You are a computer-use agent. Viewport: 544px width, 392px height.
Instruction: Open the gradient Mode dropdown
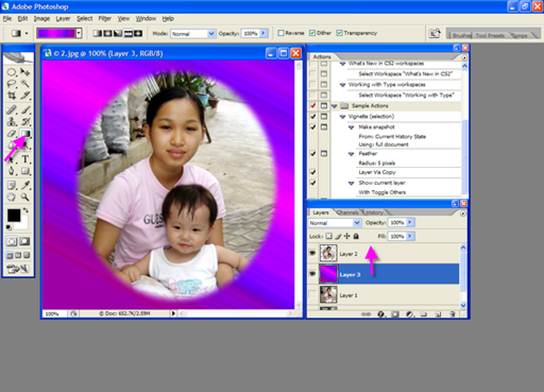[211, 34]
